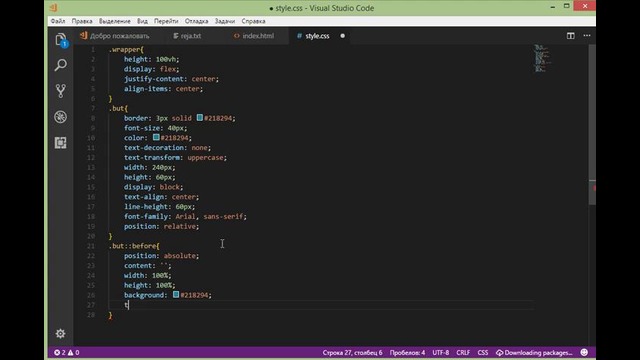Open the Extensions view icon

(x=60, y=142)
